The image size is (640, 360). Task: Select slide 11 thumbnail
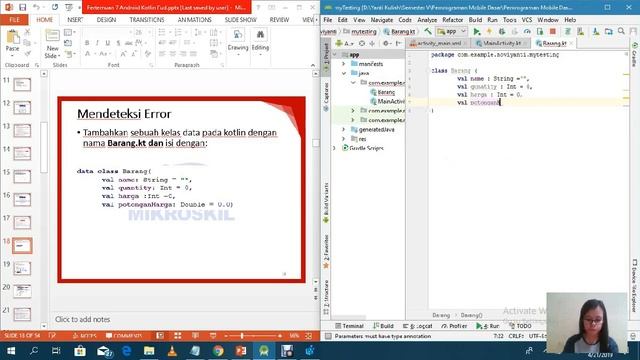point(22,84)
